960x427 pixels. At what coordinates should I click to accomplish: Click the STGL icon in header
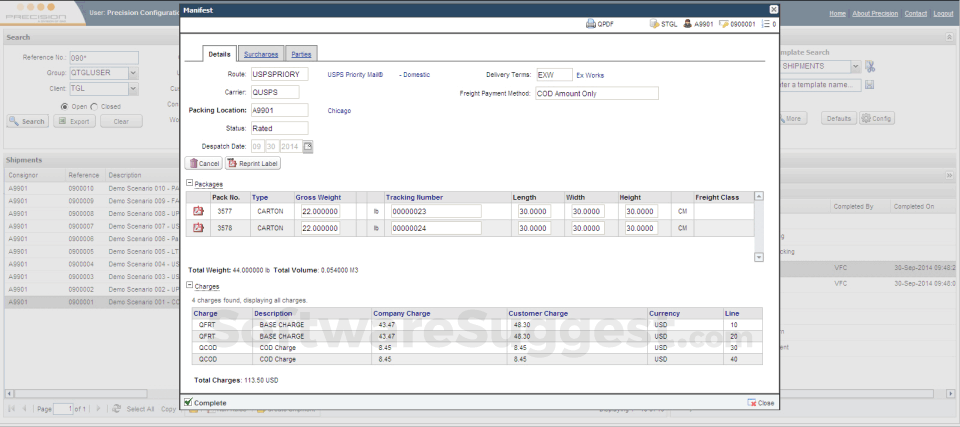[x=654, y=23]
